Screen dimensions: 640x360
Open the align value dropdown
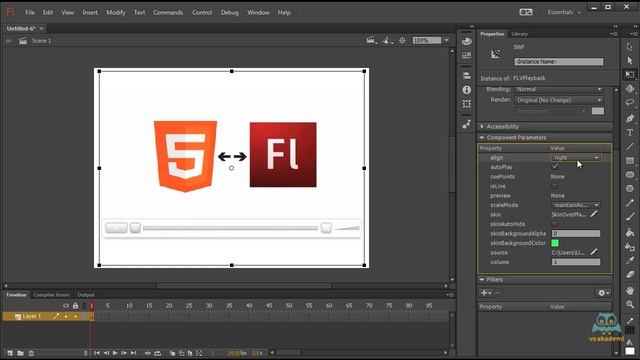point(576,158)
